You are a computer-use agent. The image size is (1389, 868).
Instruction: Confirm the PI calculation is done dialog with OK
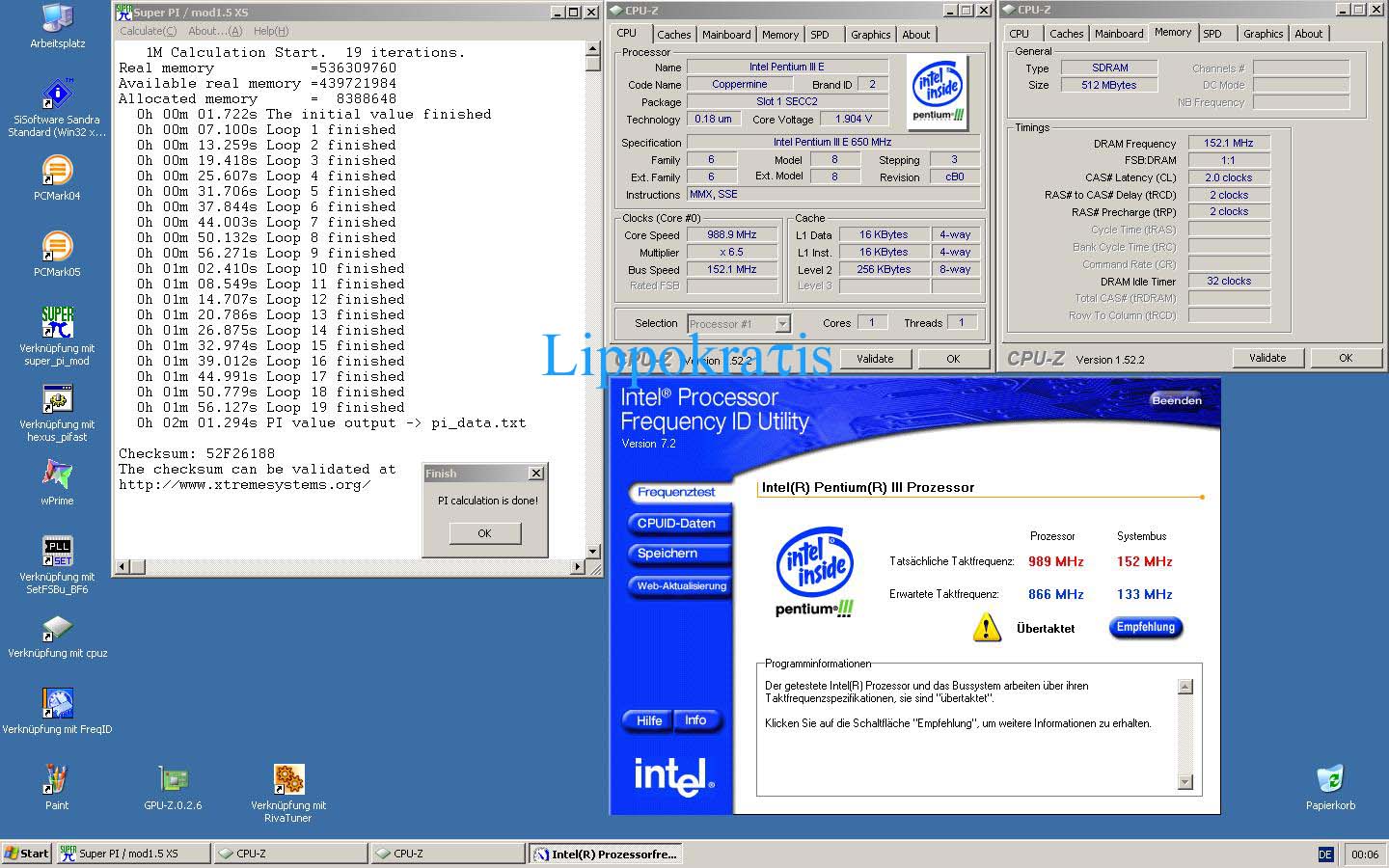point(484,533)
